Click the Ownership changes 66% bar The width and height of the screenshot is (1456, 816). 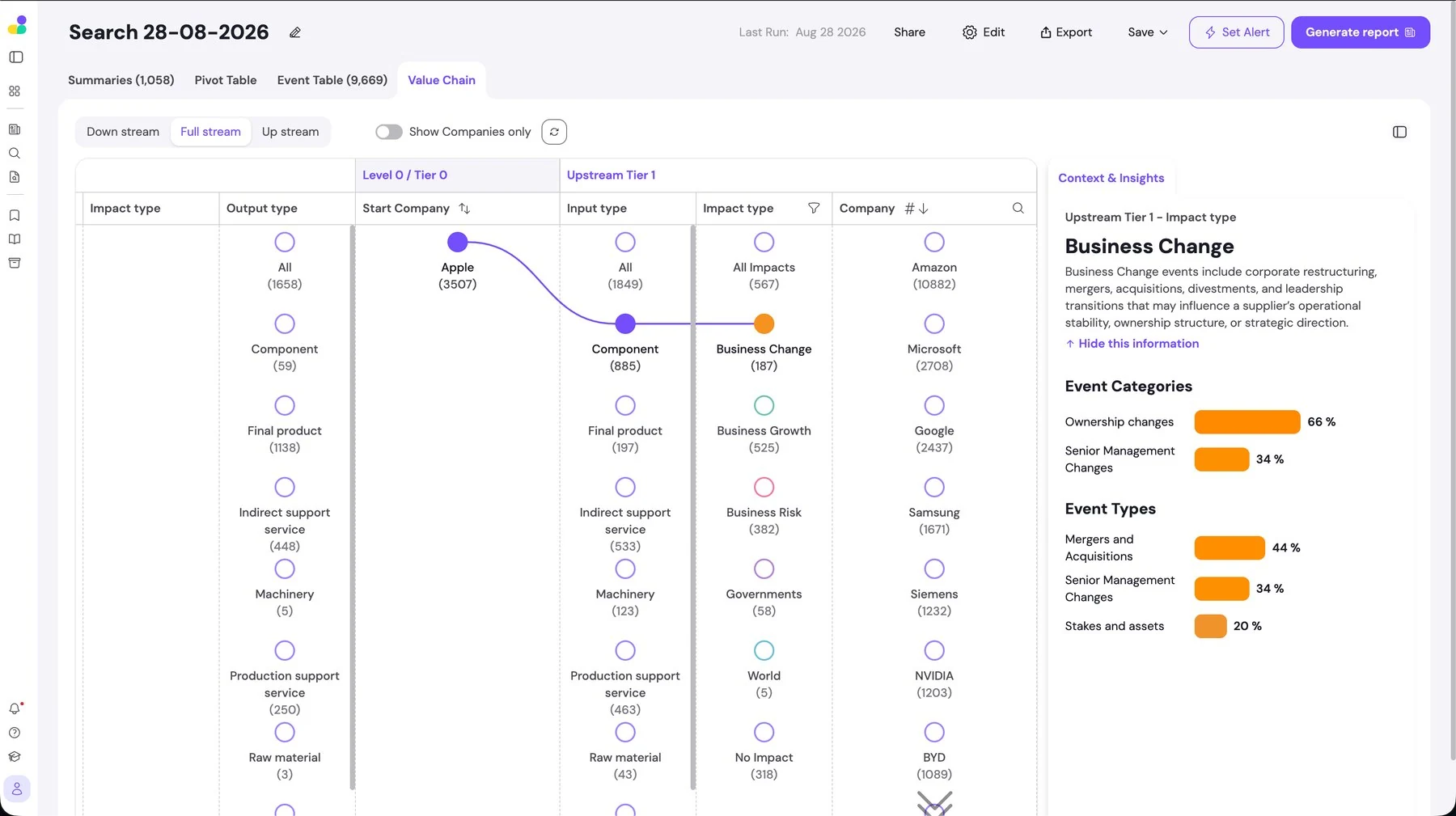click(1247, 422)
